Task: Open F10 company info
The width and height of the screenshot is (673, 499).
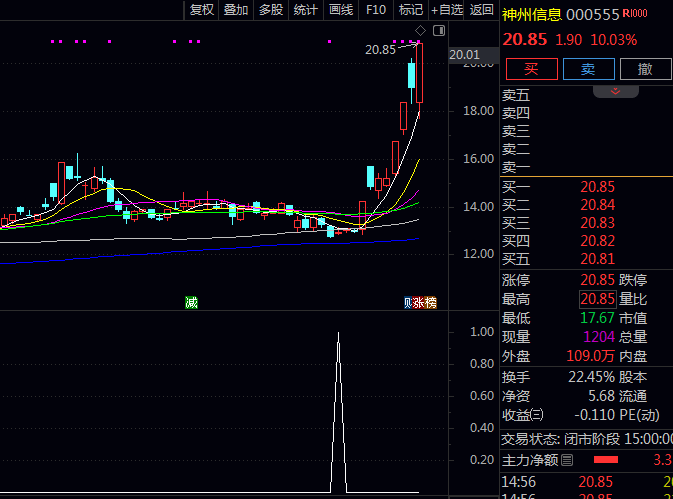Action: tap(376, 10)
